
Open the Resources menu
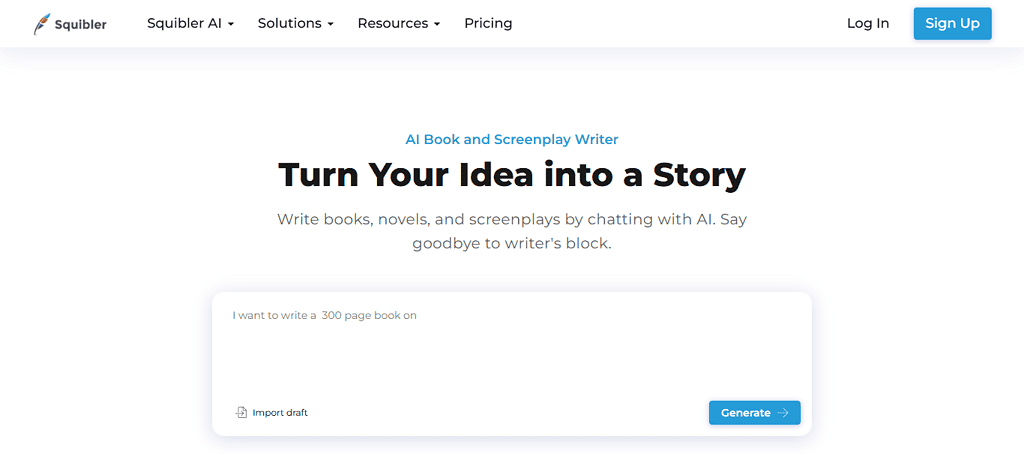point(392,23)
